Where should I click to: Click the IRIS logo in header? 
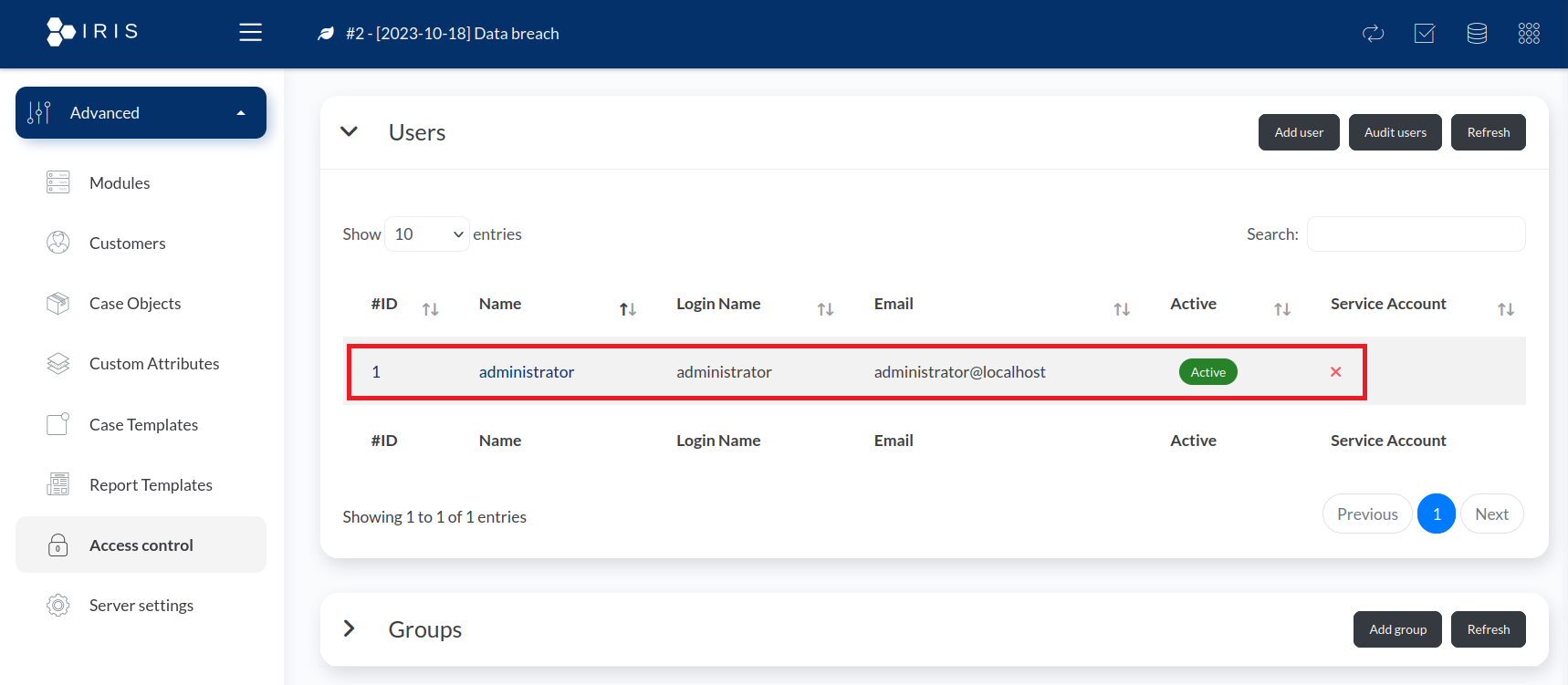coord(92,32)
